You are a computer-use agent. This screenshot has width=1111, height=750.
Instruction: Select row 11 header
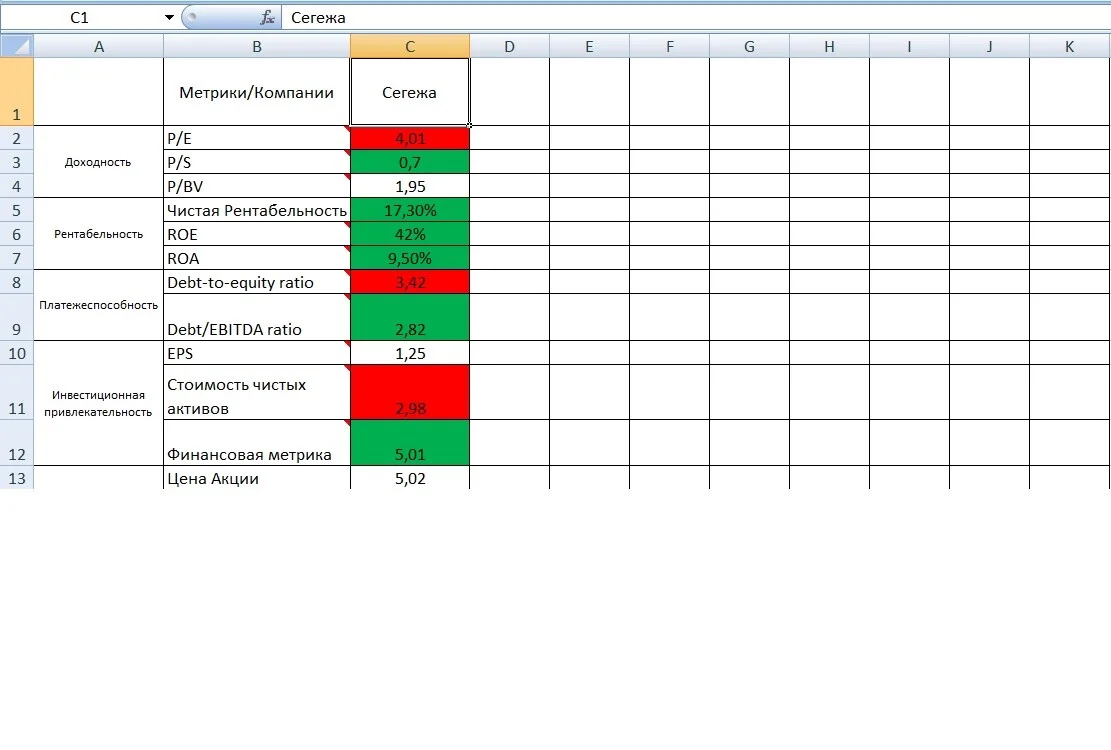(17, 392)
